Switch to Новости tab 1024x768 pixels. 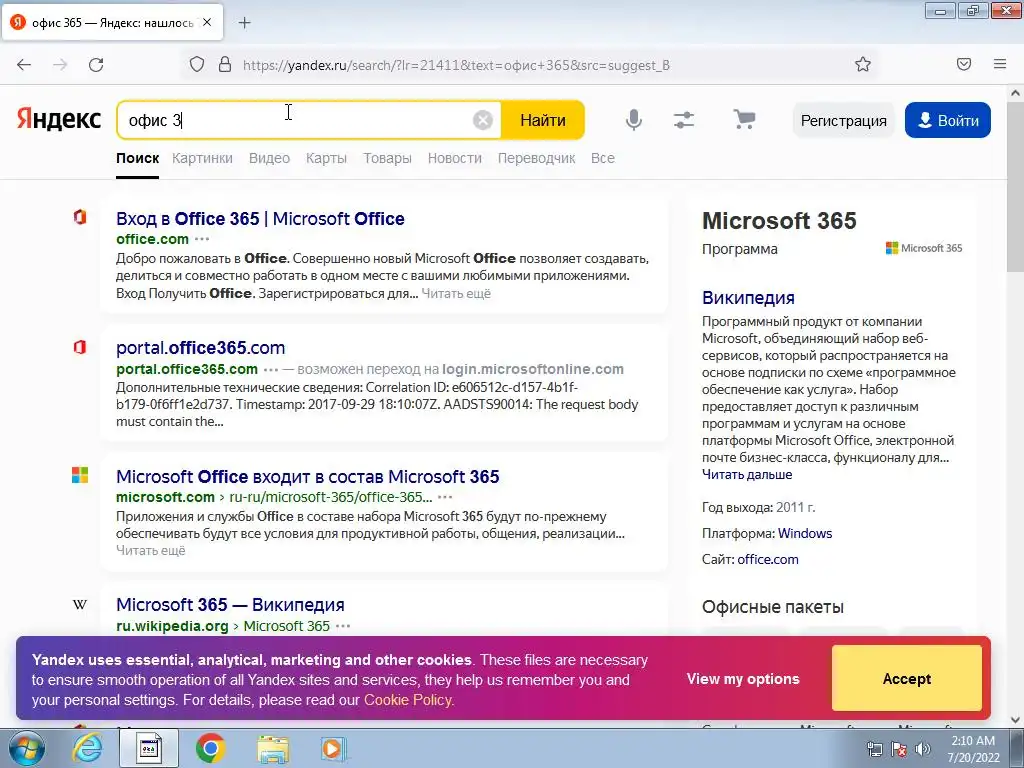[x=455, y=158]
